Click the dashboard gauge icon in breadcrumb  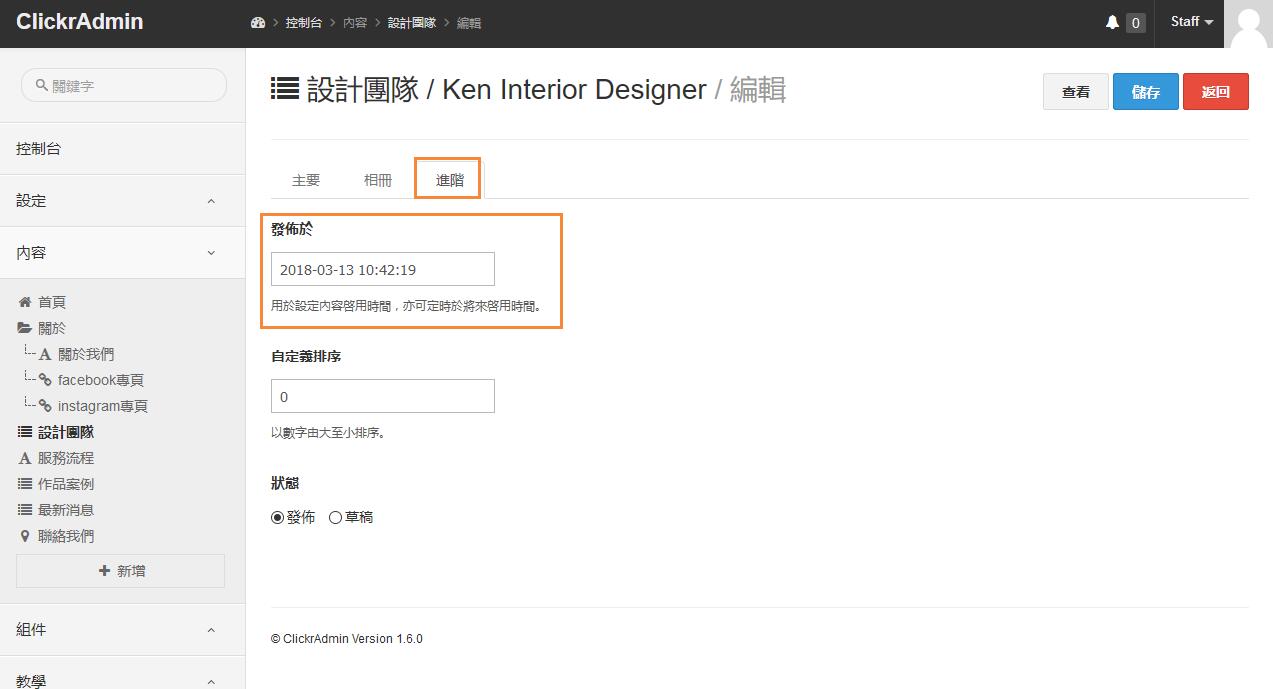258,22
